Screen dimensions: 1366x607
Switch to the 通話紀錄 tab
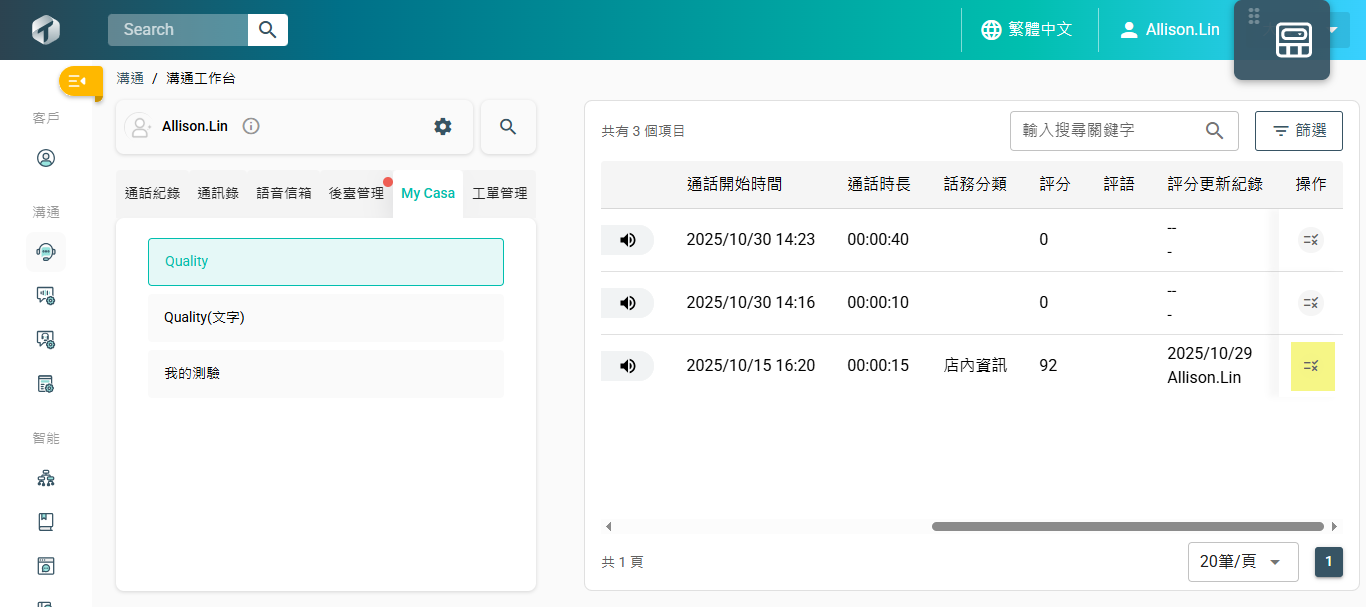[x=152, y=193]
